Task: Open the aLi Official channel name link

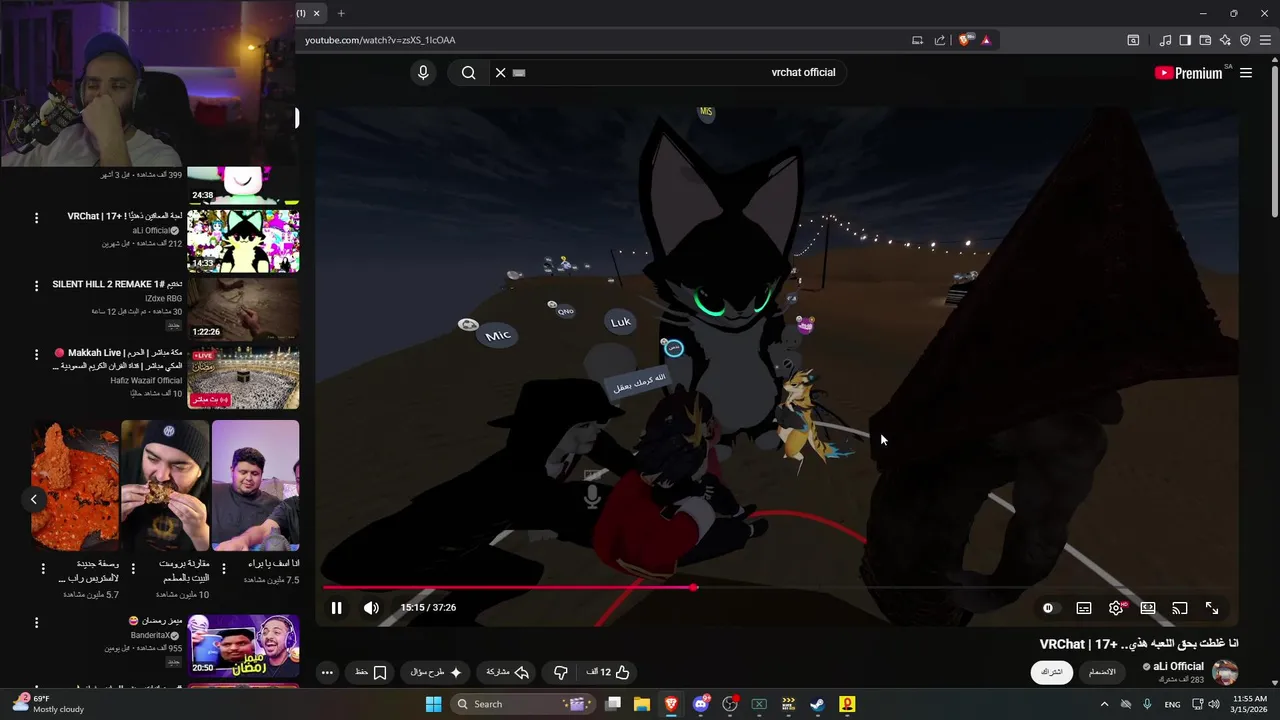Action: pos(1178,666)
